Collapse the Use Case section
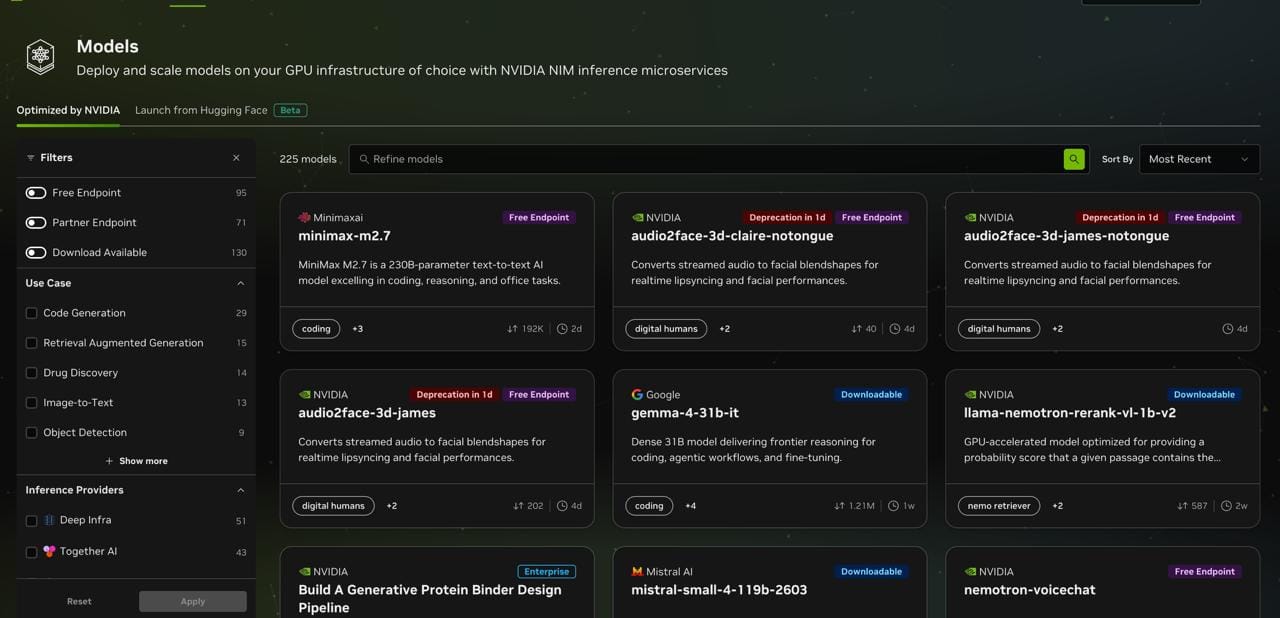 [x=240, y=284]
